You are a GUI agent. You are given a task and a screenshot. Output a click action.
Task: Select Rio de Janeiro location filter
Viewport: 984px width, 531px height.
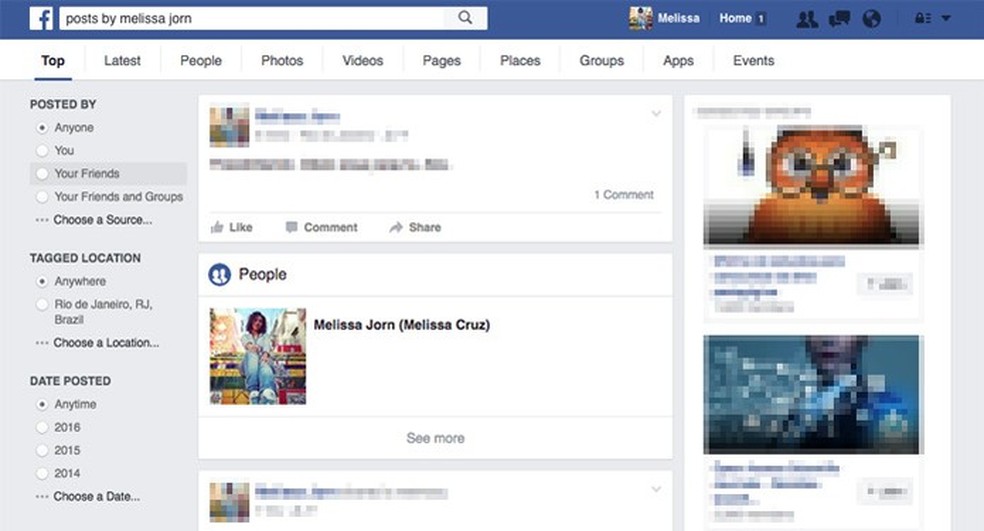42,304
